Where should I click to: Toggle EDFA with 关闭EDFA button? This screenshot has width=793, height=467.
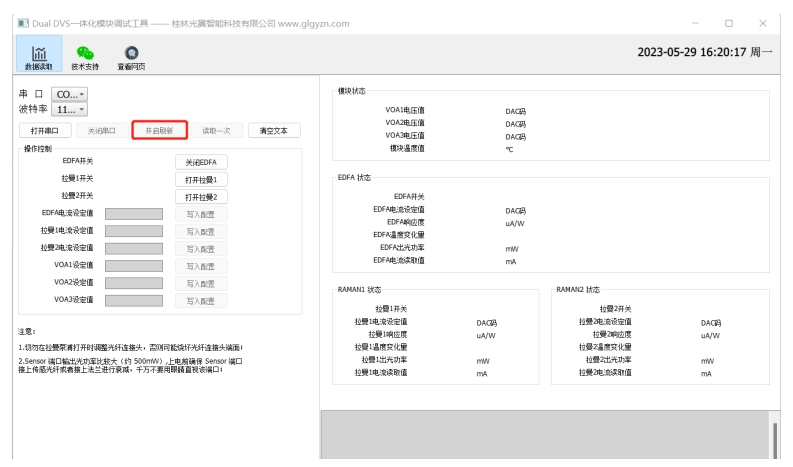[x=201, y=162]
